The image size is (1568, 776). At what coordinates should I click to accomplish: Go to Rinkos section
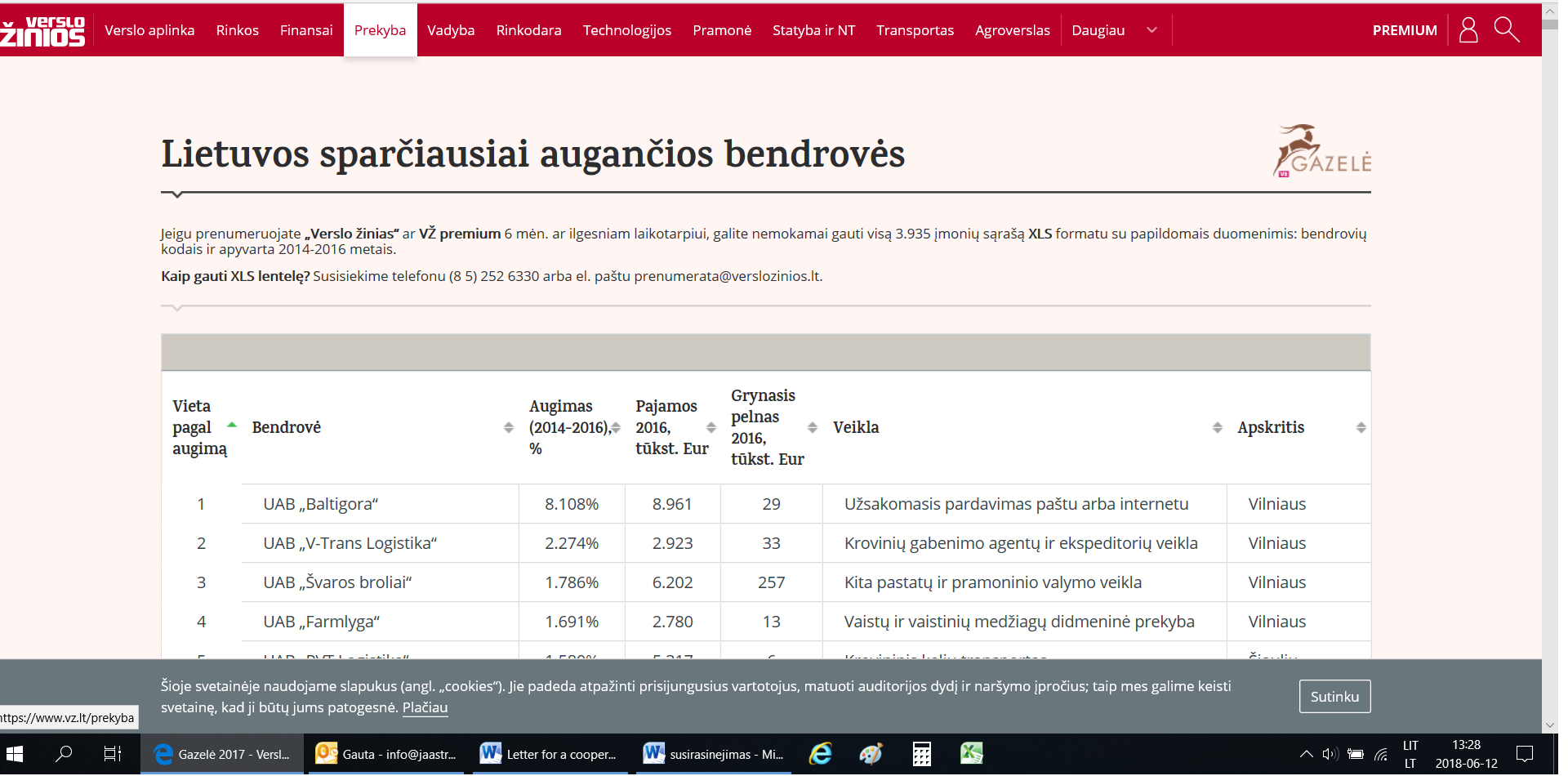[x=238, y=30]
